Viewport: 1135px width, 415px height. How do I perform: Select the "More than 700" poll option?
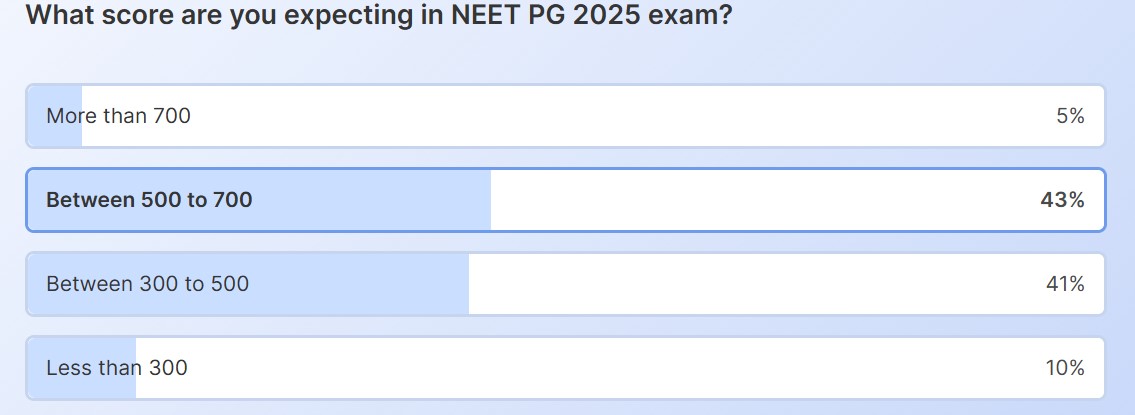pyautogui.click(x=565, y=116)
